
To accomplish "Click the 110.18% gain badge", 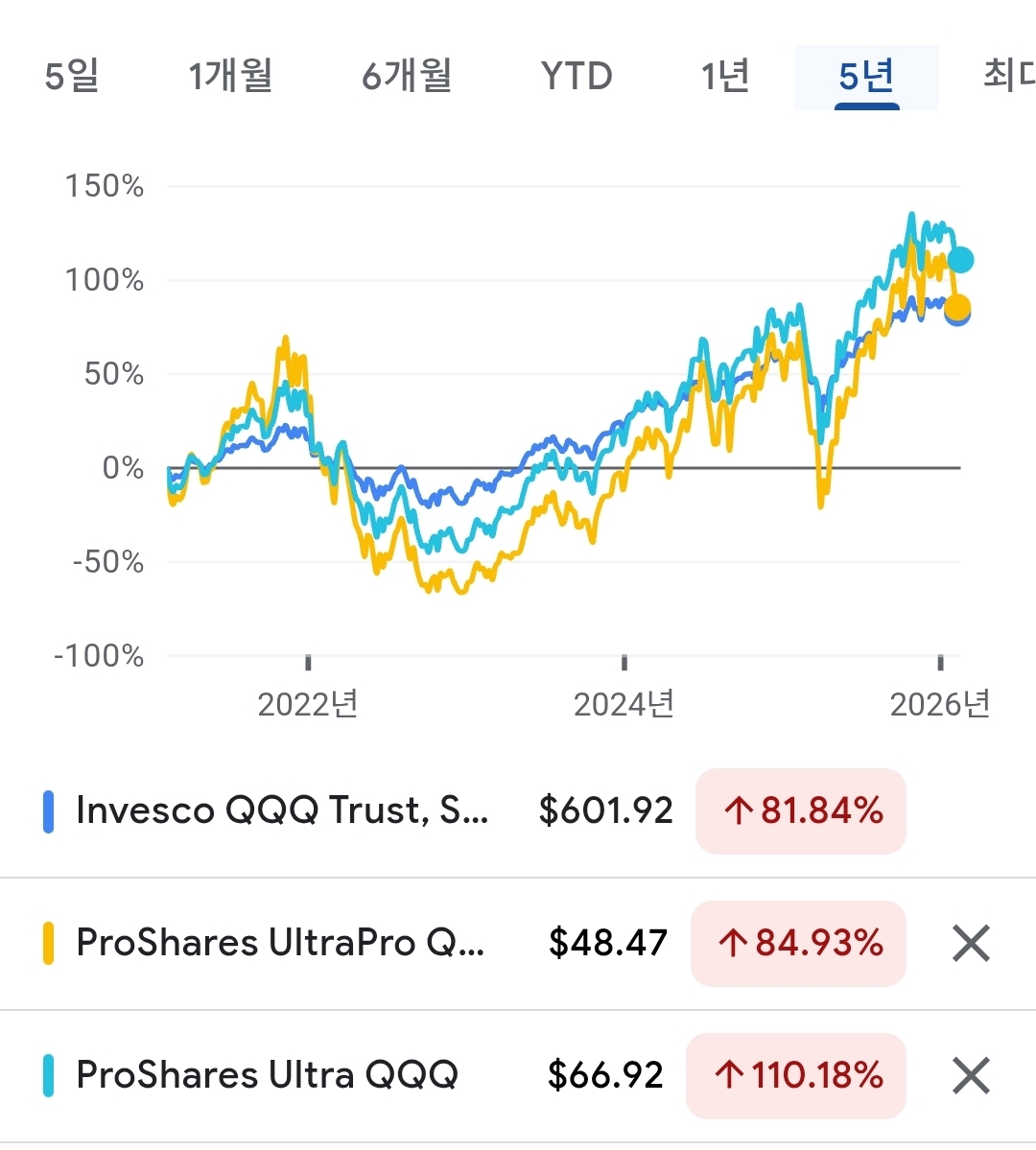I will pos(796,1076).
